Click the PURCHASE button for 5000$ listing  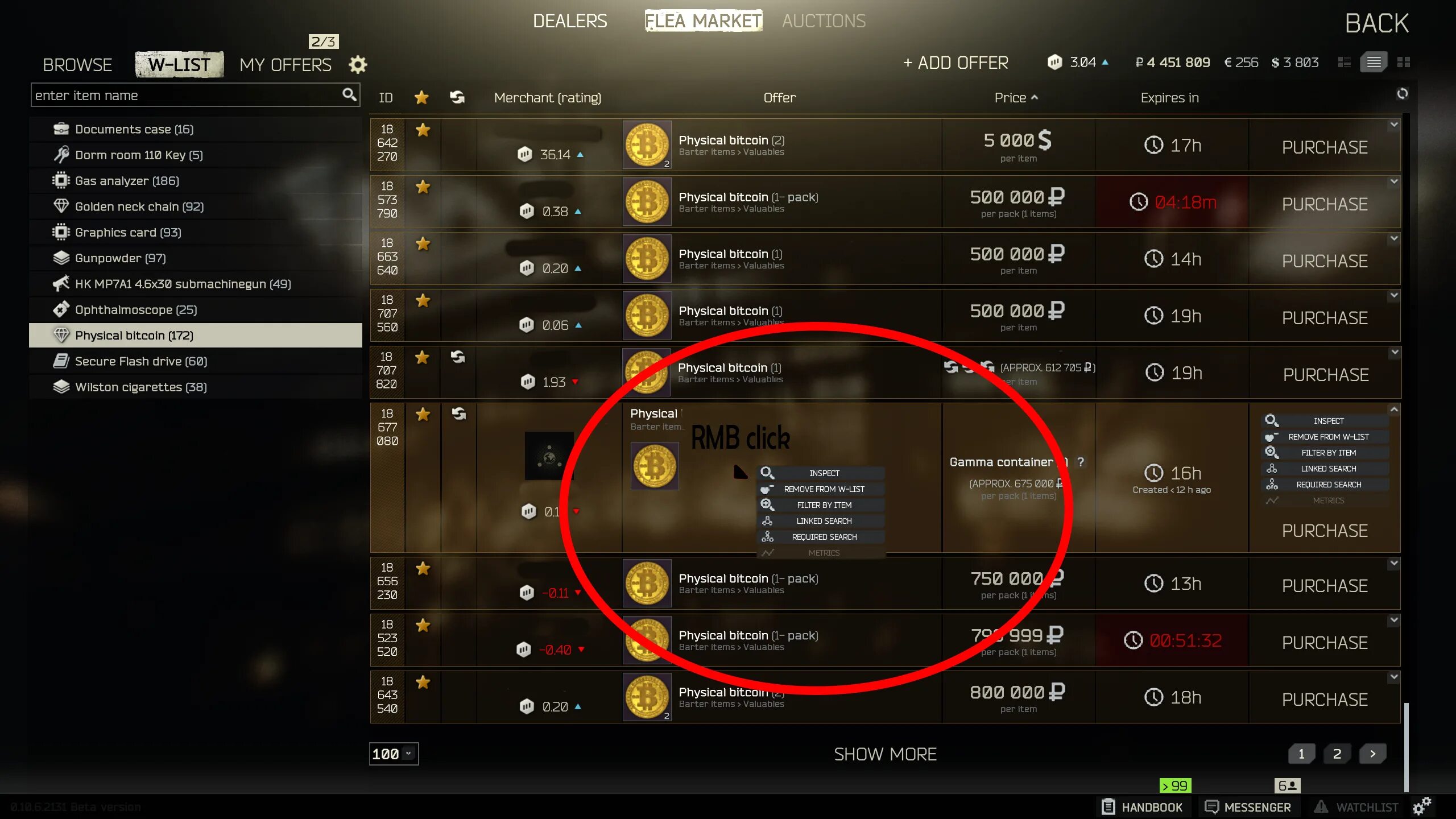(1324, 146)
